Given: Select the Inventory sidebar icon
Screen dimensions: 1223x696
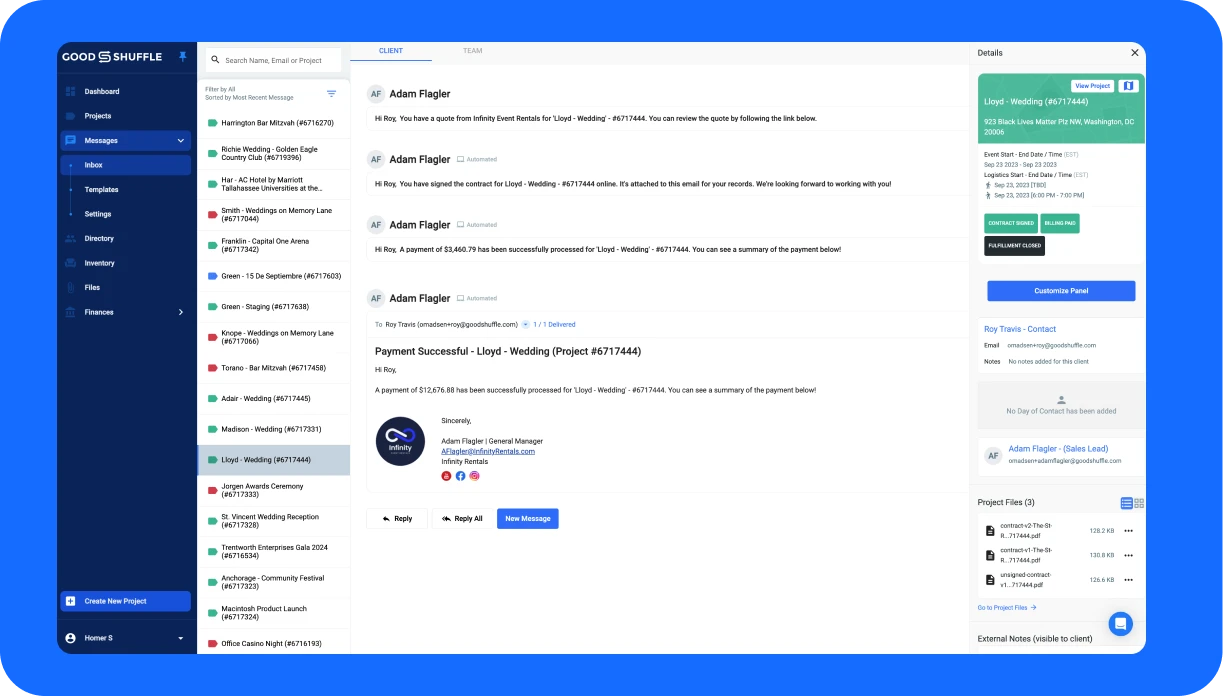Looking at the screenshot, I should click(70, 263).
